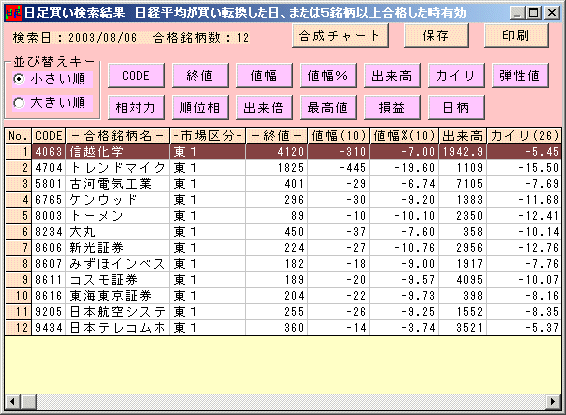Sort by 終値 button

[200, 76]
